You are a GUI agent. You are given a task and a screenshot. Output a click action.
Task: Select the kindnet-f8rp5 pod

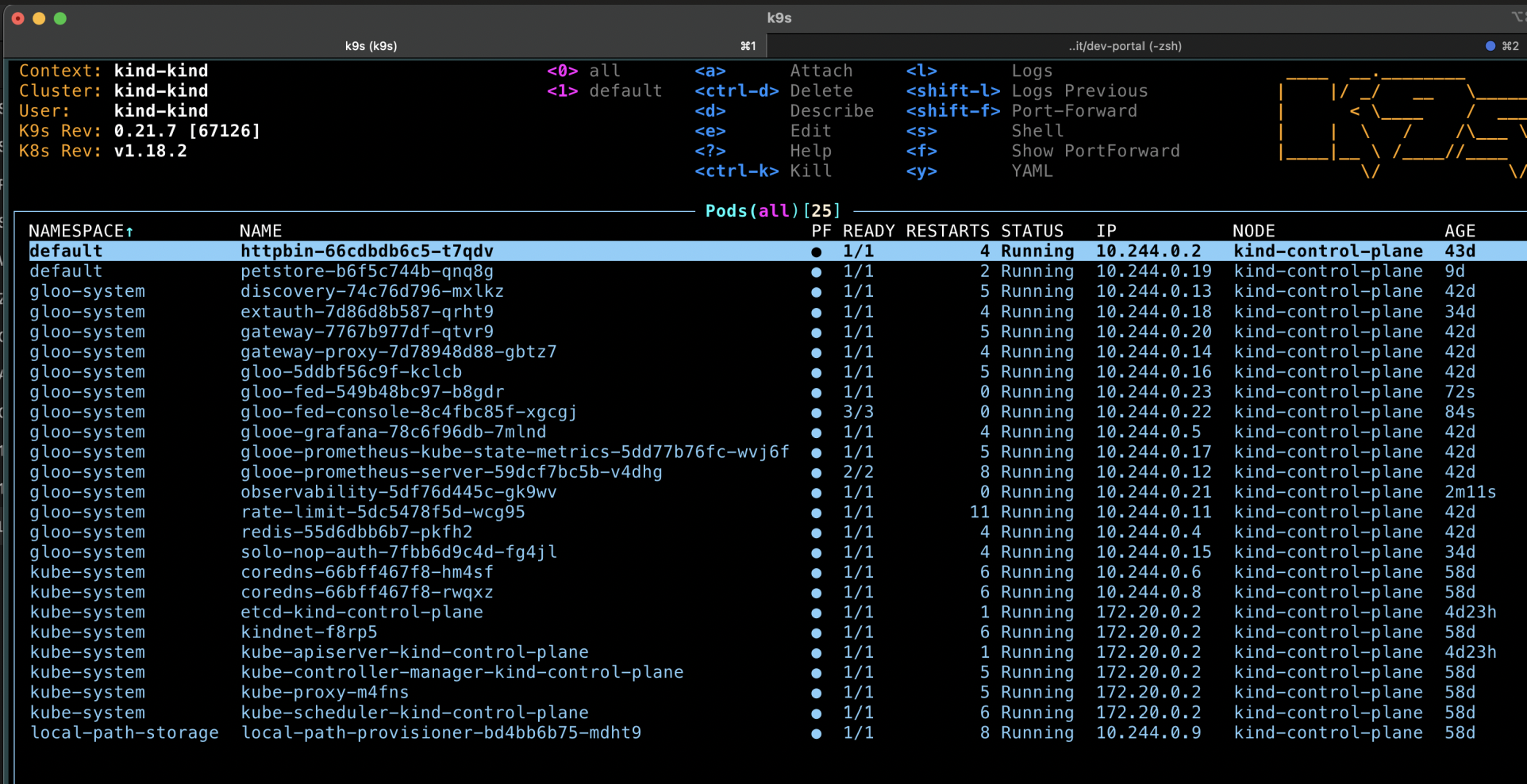point(309,632)
